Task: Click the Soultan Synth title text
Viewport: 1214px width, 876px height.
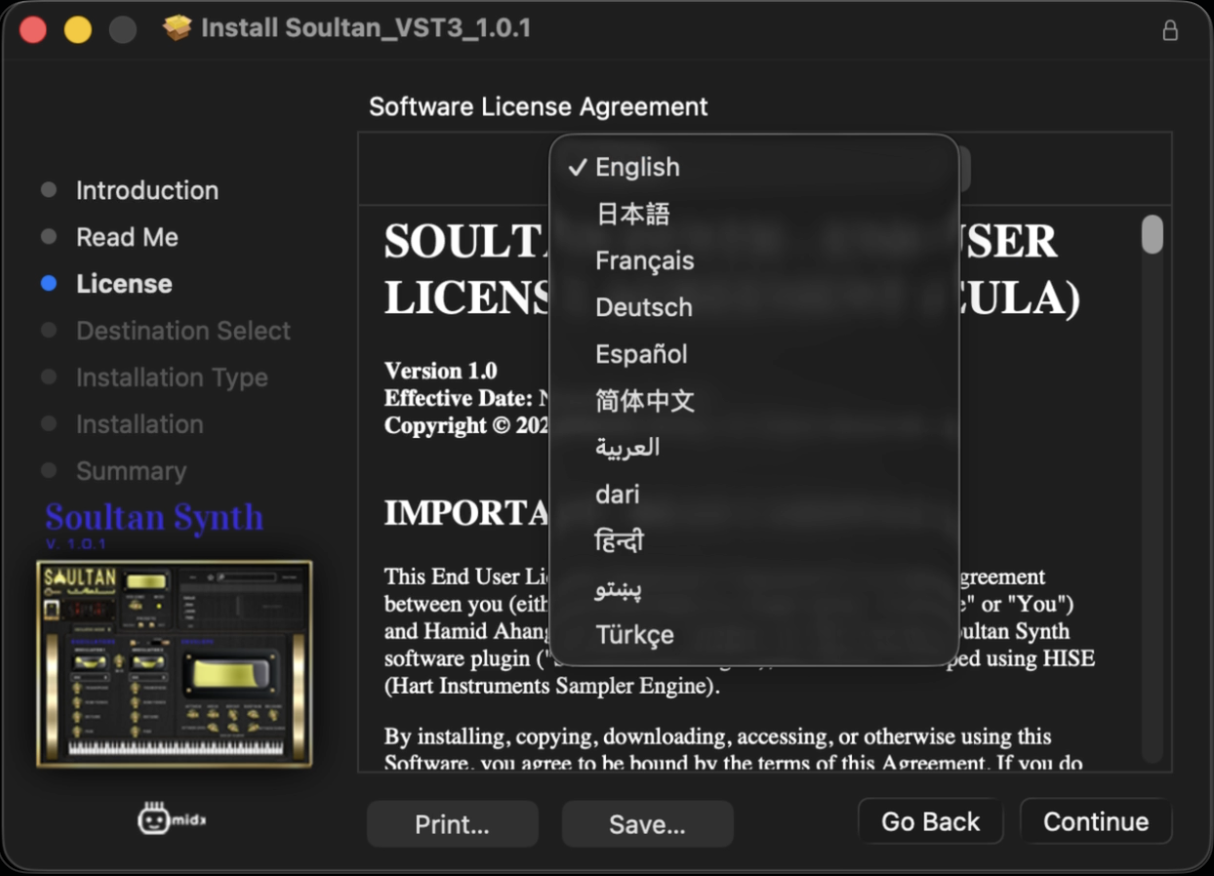Action: click(154, 518)
